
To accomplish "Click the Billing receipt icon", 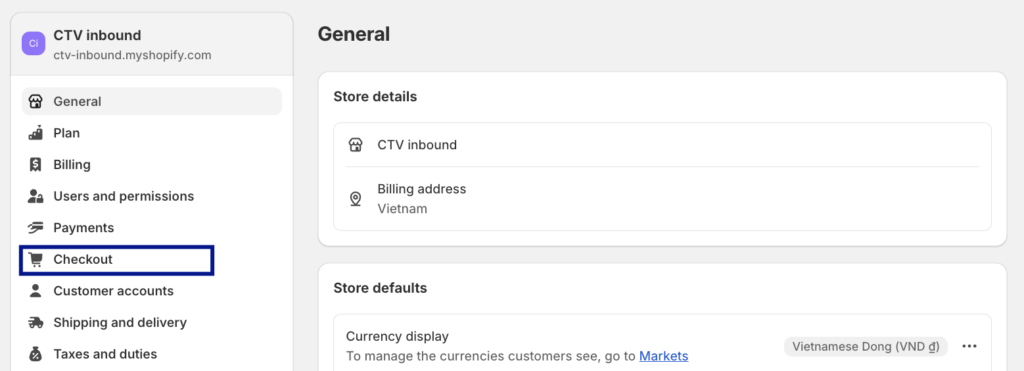I will click(x=35, y=165).
